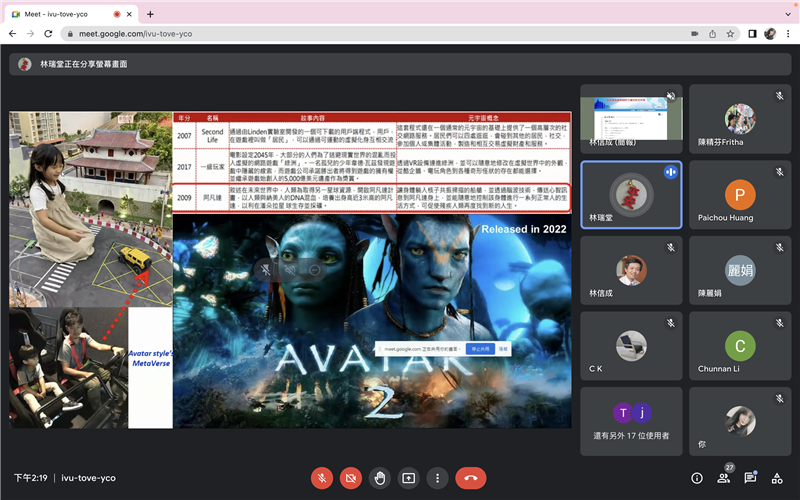This screenshot has height=500, width=800.
Task: Click the Paichou Huang participant tile
Action: coord(739,201)
